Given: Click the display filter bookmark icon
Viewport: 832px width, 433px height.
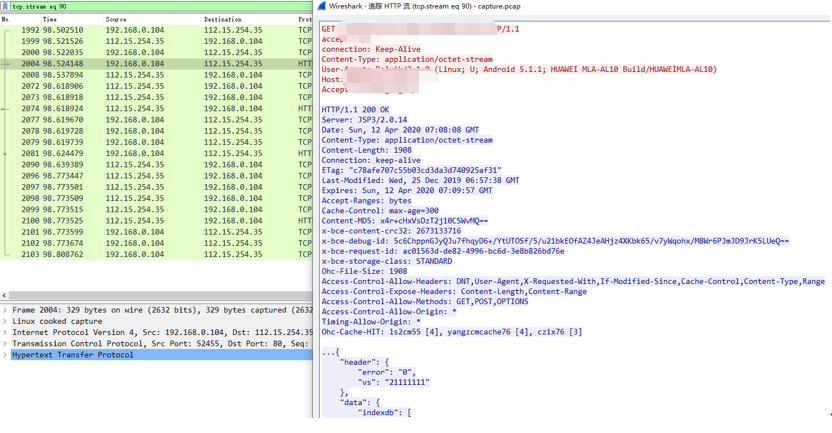Looking at the screenshot, I should tap(5, 6).
